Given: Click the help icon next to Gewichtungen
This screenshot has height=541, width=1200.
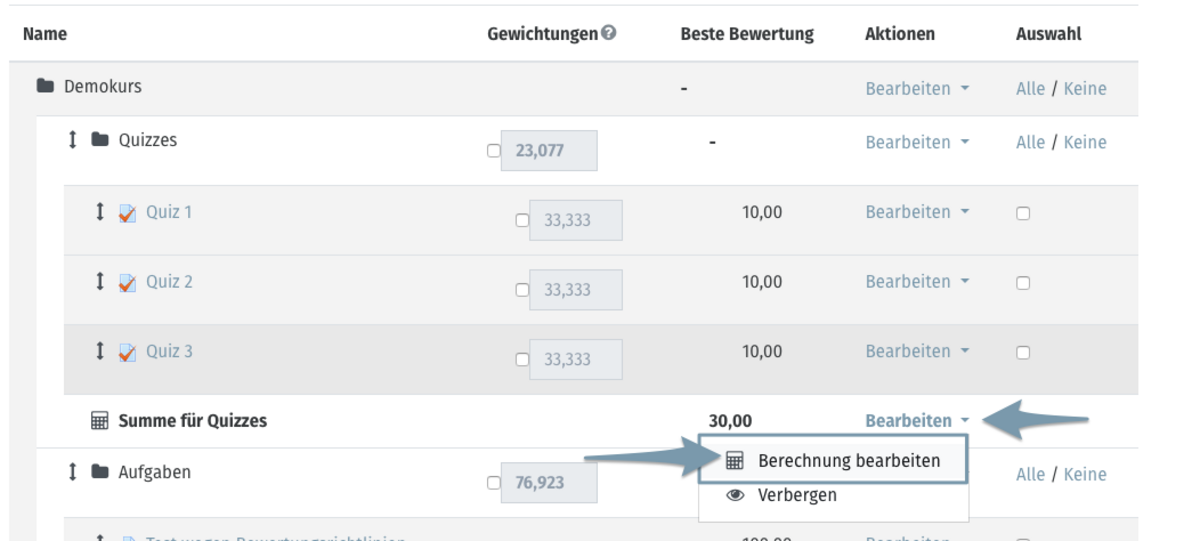Looking at the screenshot, I should [609, 33].
